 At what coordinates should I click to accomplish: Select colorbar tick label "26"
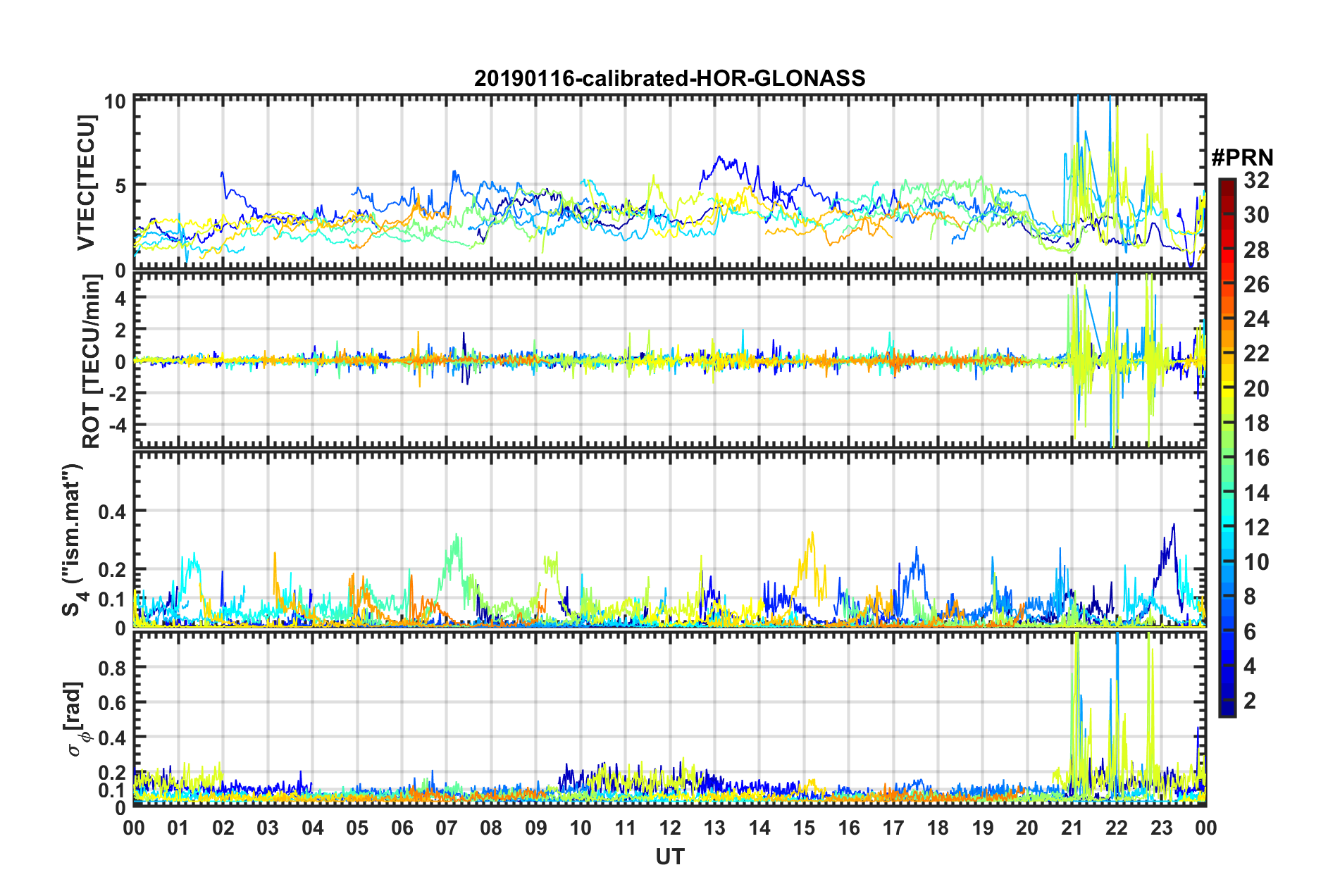[x=1256, y=285]
